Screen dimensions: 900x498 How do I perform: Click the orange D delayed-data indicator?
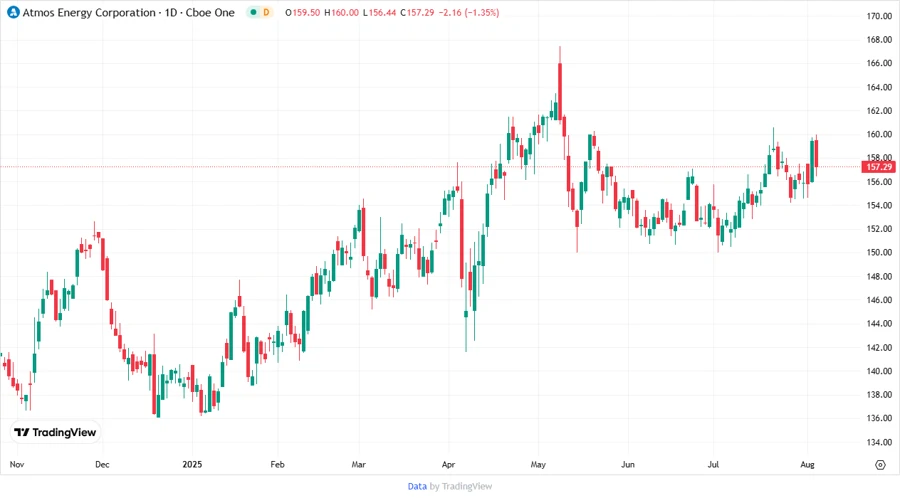266,12
